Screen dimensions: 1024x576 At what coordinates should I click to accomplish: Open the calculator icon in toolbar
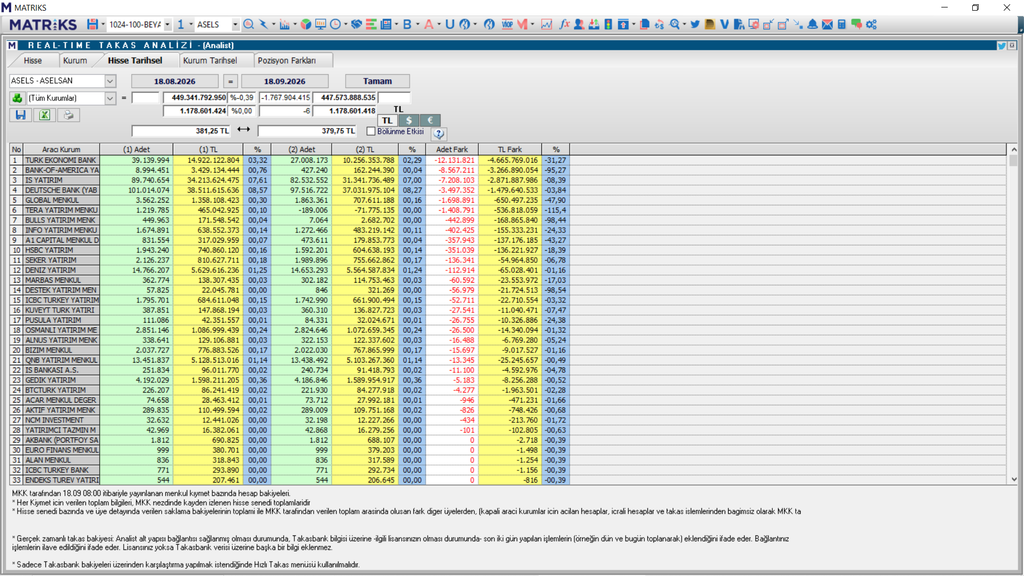[842, 24]
